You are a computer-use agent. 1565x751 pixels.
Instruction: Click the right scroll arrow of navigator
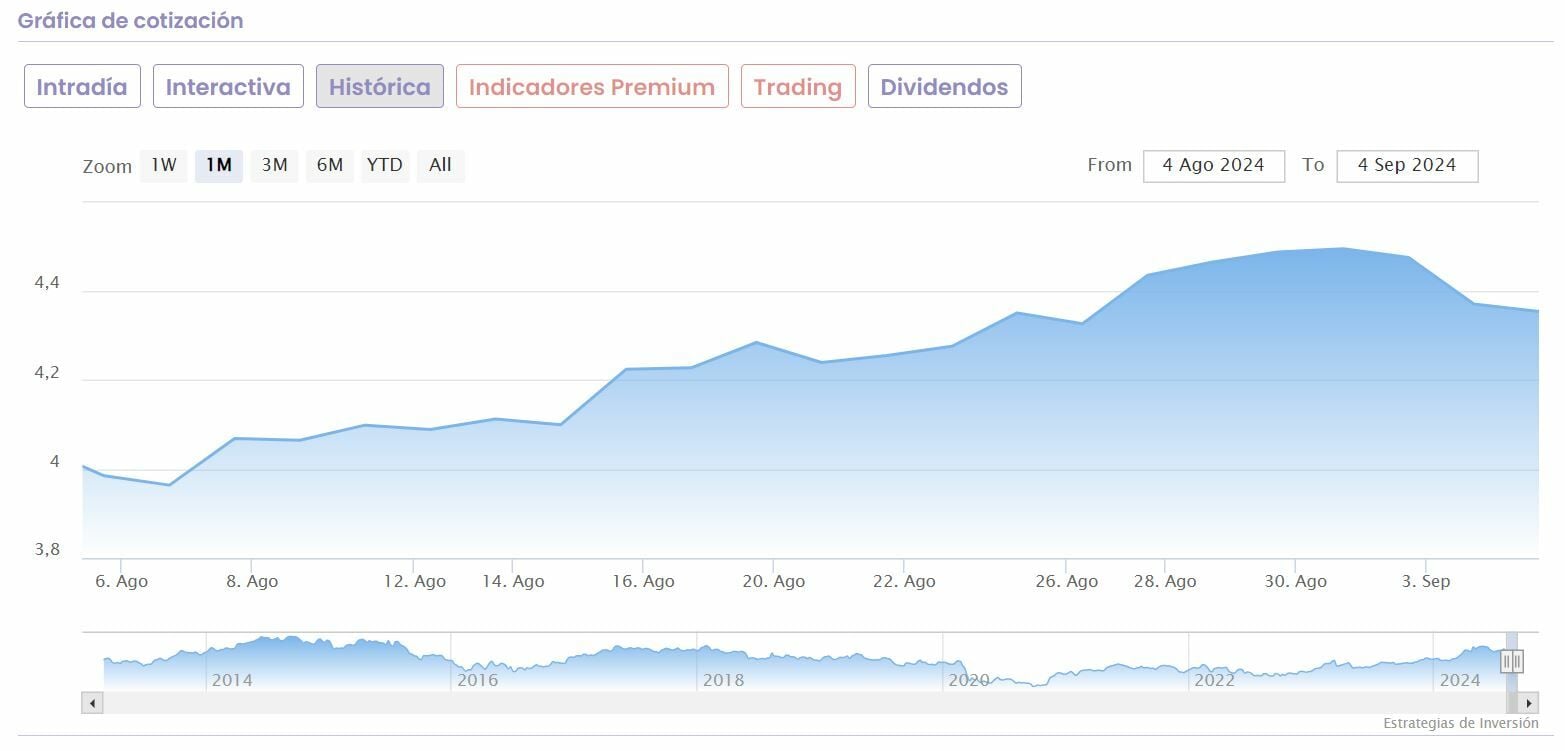click(x=1528, y=703)
